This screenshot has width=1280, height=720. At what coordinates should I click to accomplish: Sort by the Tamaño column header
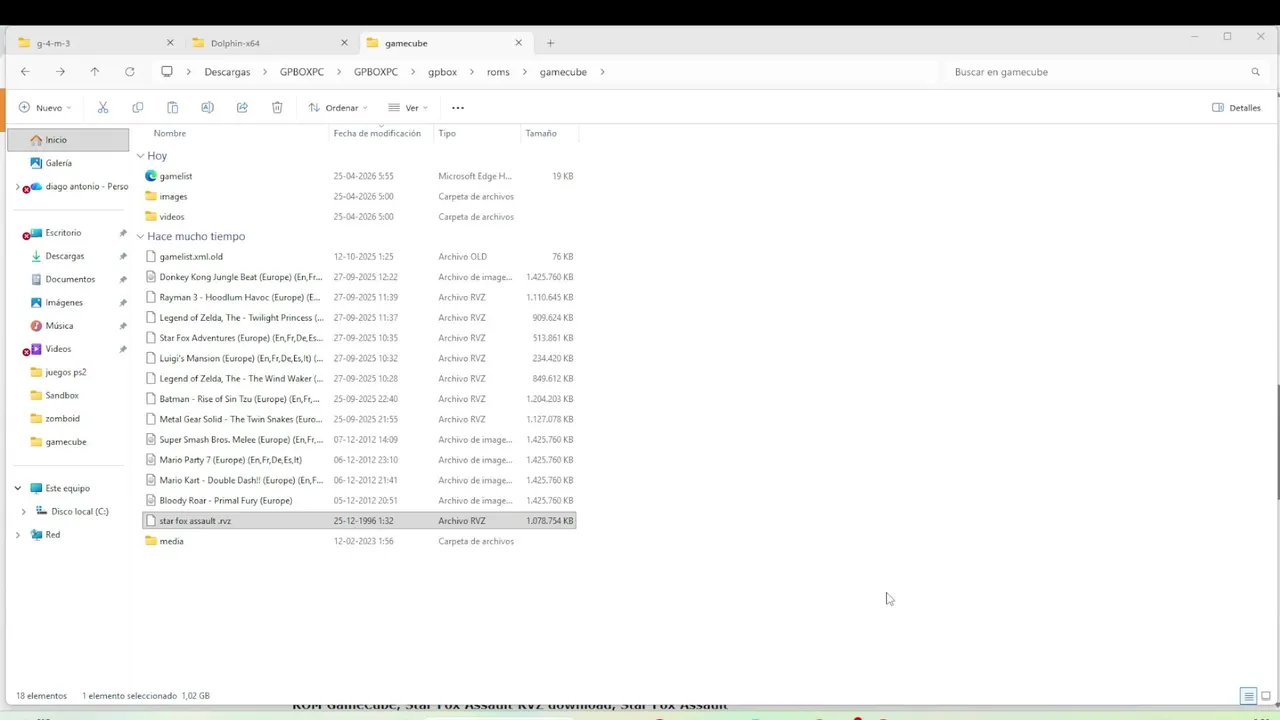(x=541, y=133)
